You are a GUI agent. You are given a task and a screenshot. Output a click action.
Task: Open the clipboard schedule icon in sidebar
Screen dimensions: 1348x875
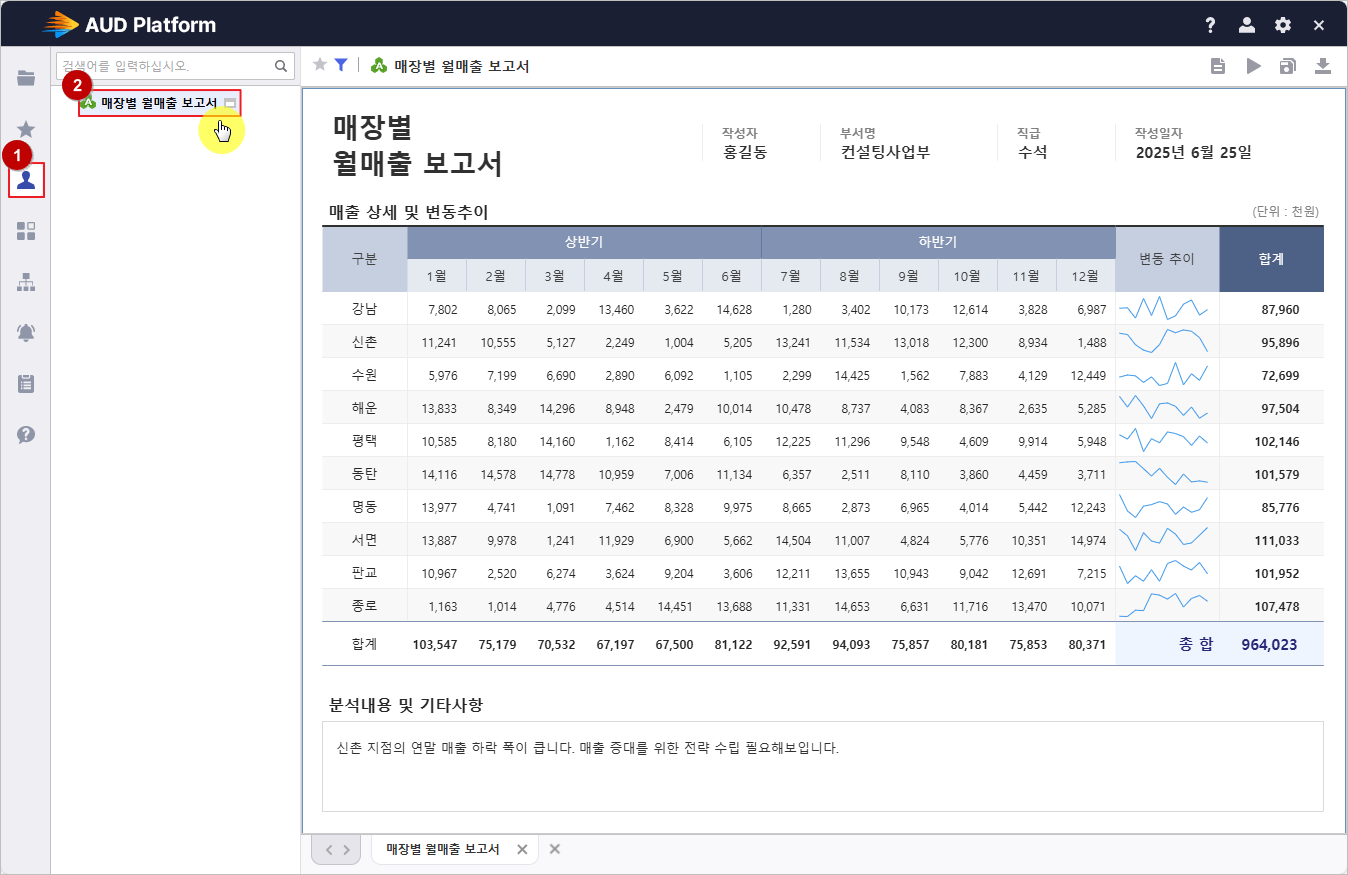coord(26,383)
